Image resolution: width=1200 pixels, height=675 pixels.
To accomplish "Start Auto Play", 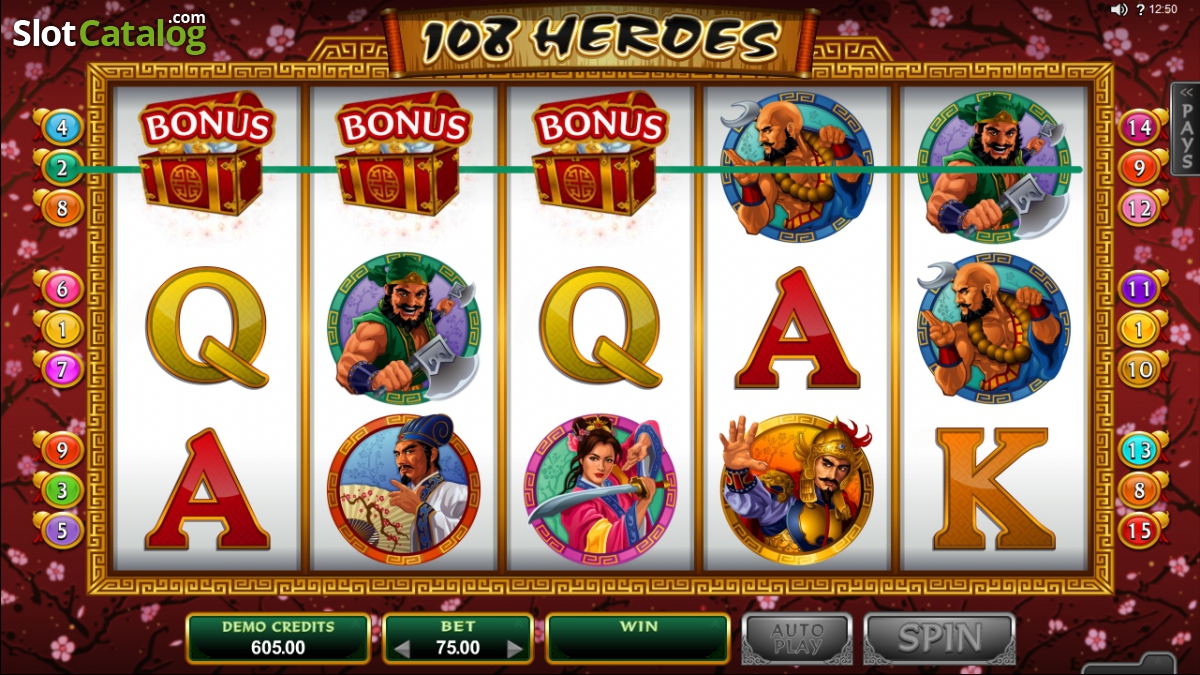I will [797, 639].
